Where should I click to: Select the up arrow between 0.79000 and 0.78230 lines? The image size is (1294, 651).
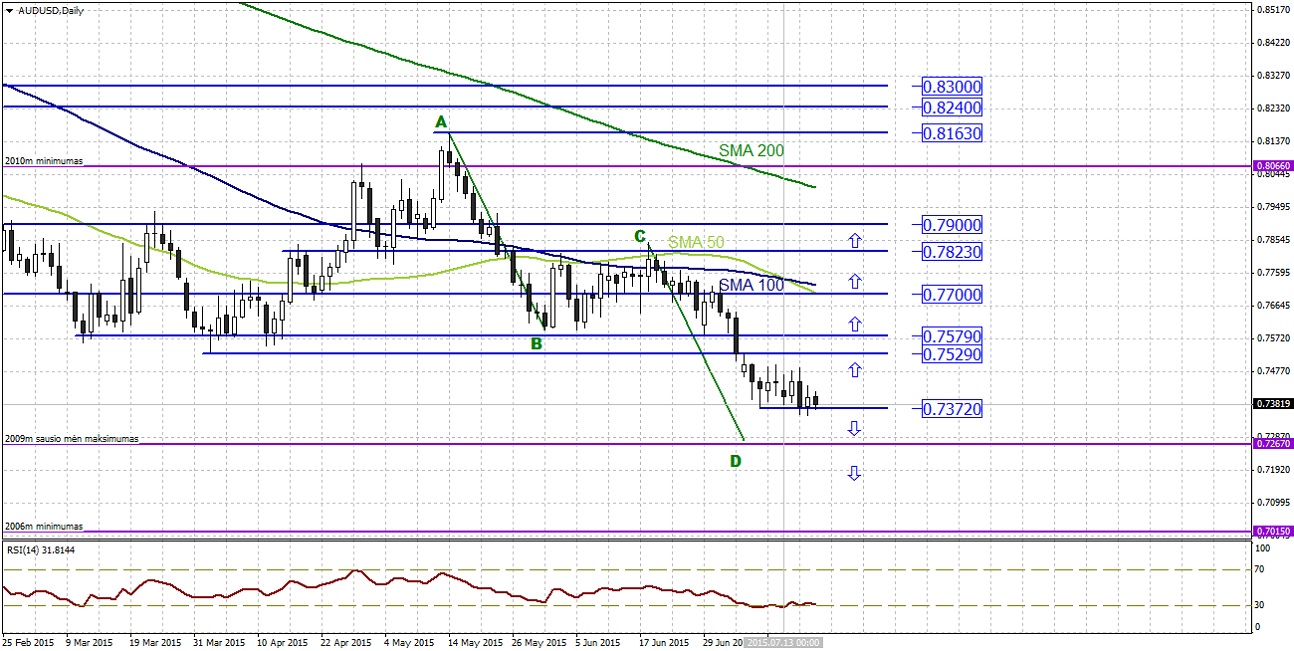(x=854, y=240)
